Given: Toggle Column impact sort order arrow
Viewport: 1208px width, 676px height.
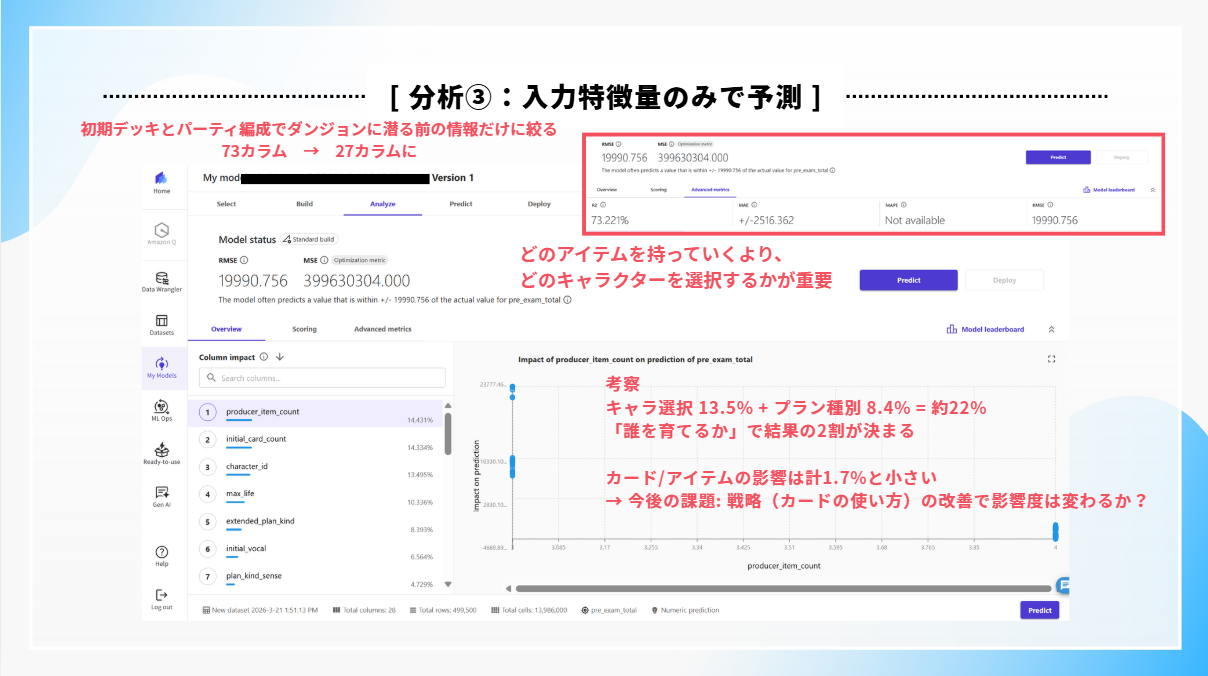Looking at the screenshot, I should coord(280,357).
